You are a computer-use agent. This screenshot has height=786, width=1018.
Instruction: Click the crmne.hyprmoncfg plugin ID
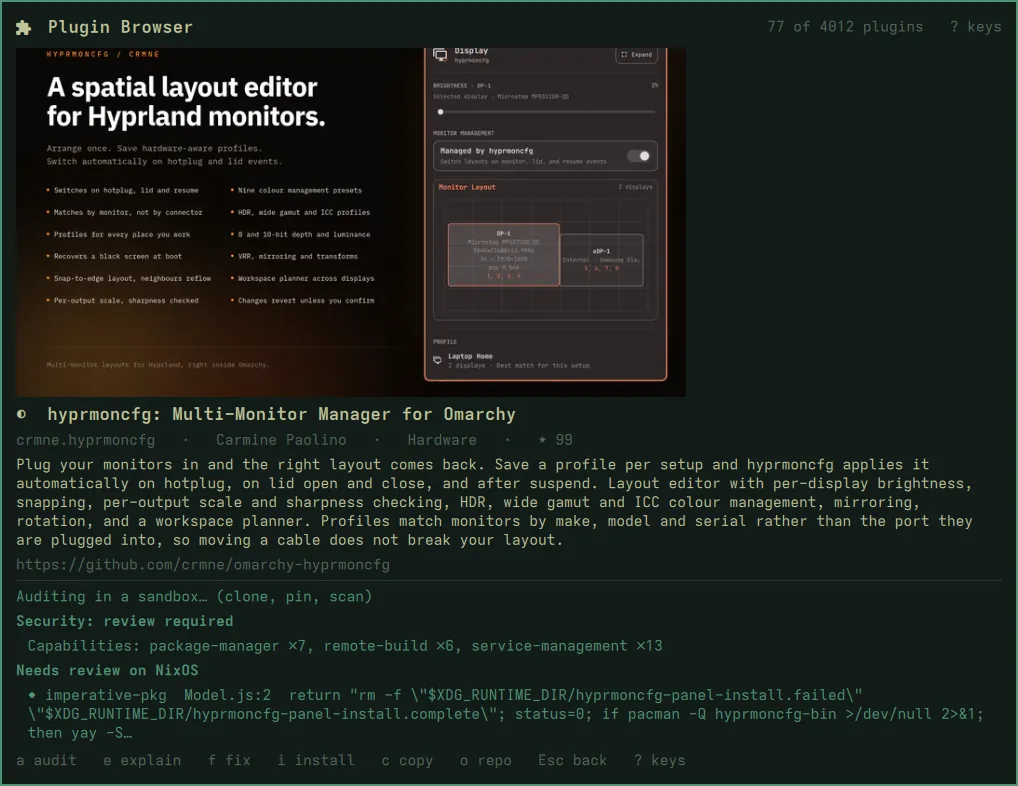click(86, 440)
